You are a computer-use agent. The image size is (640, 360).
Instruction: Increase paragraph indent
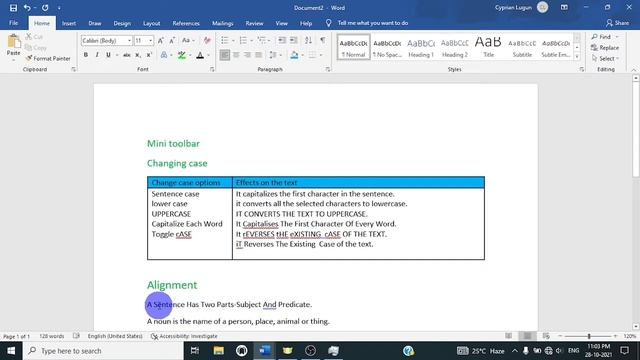coord(293,40)
